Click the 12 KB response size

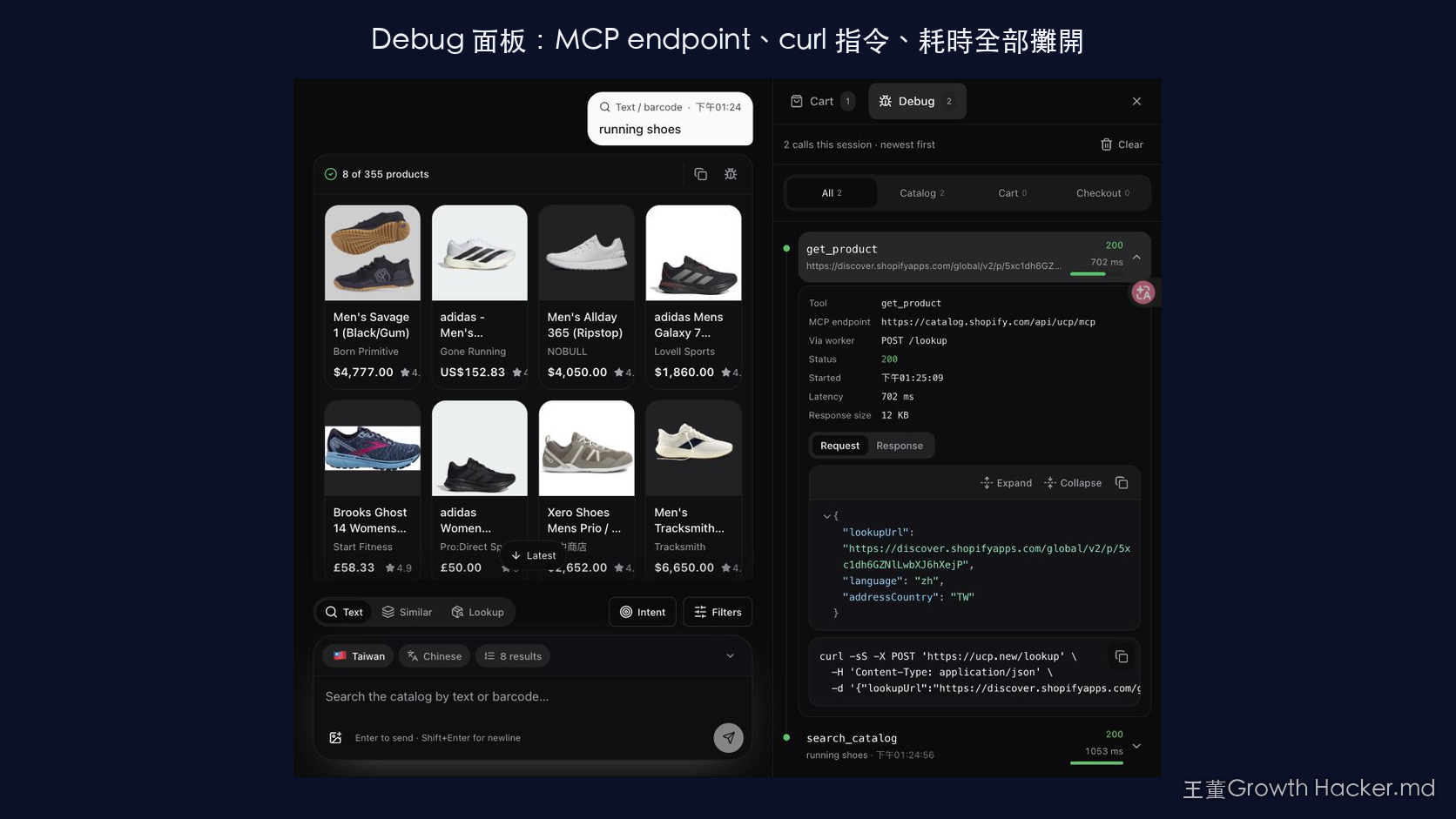click(894, 415)
